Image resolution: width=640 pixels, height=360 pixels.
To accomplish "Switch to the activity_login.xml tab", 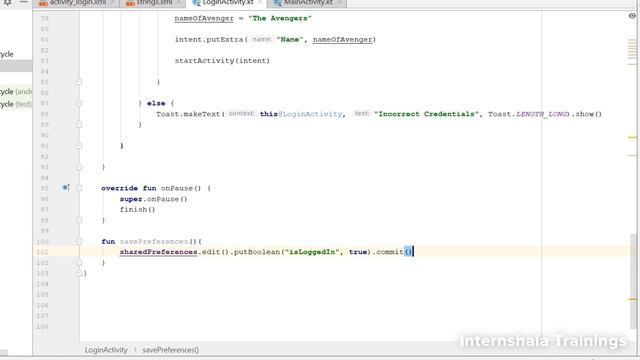I will pyautogui.click(x=77, y=3).
